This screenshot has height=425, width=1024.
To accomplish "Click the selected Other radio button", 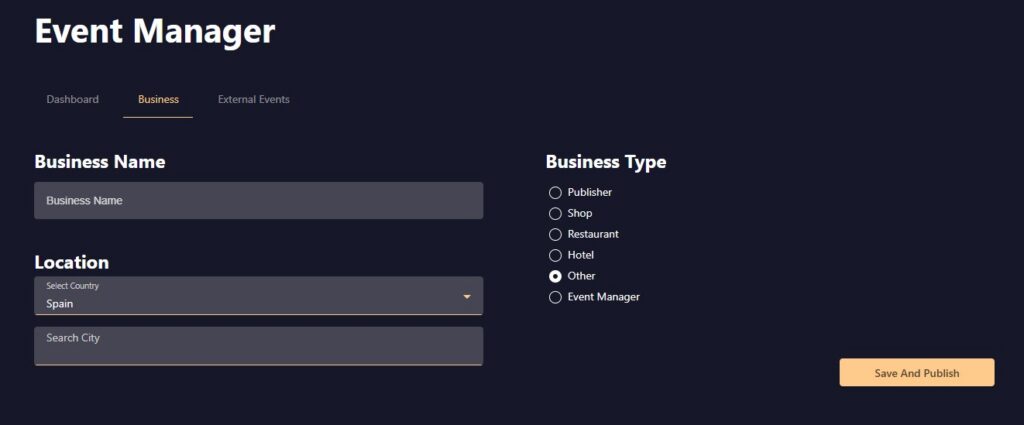I will [x=556, y=276].
